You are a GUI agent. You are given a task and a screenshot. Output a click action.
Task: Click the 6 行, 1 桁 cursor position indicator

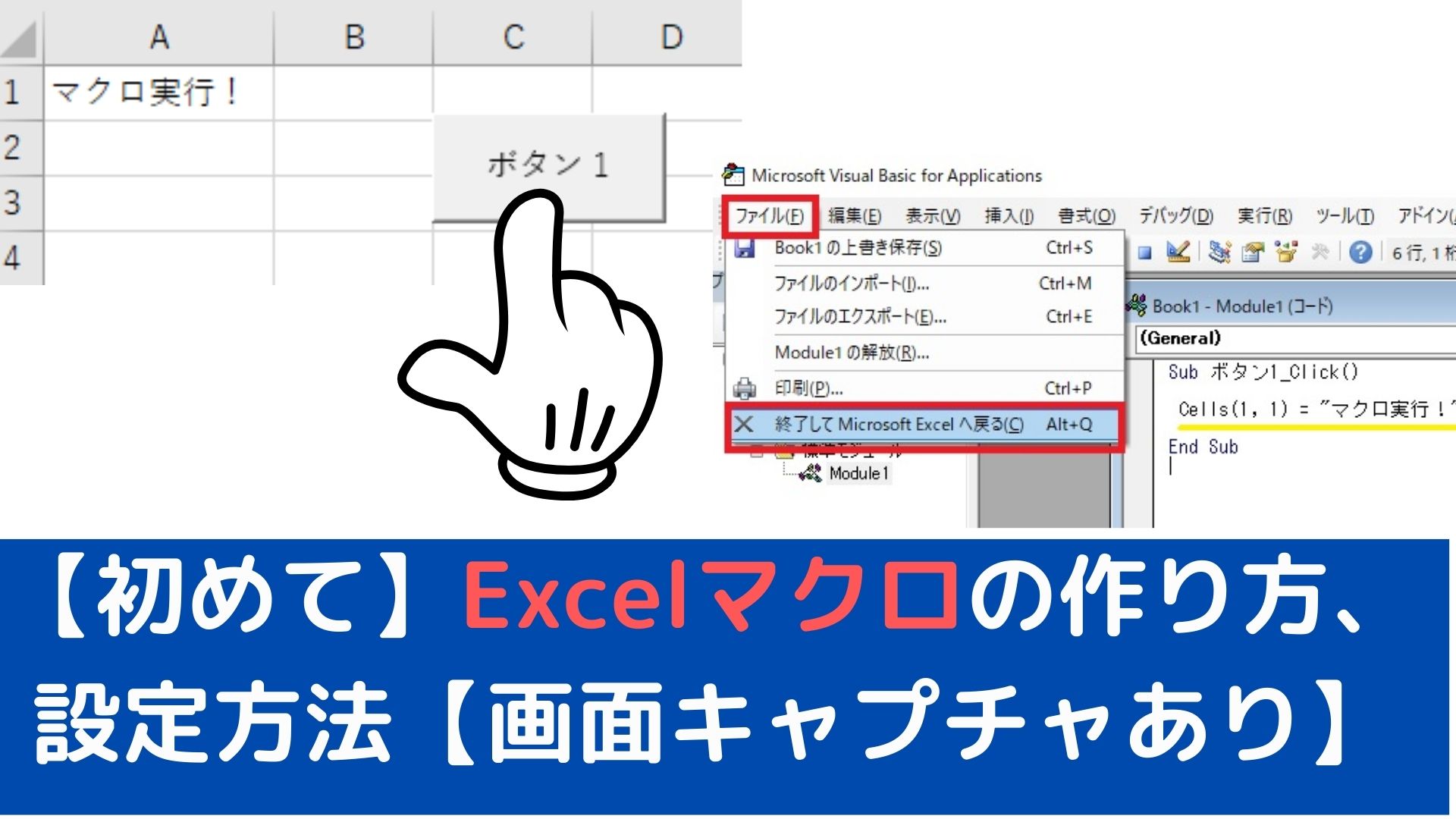pos(1423,253)
